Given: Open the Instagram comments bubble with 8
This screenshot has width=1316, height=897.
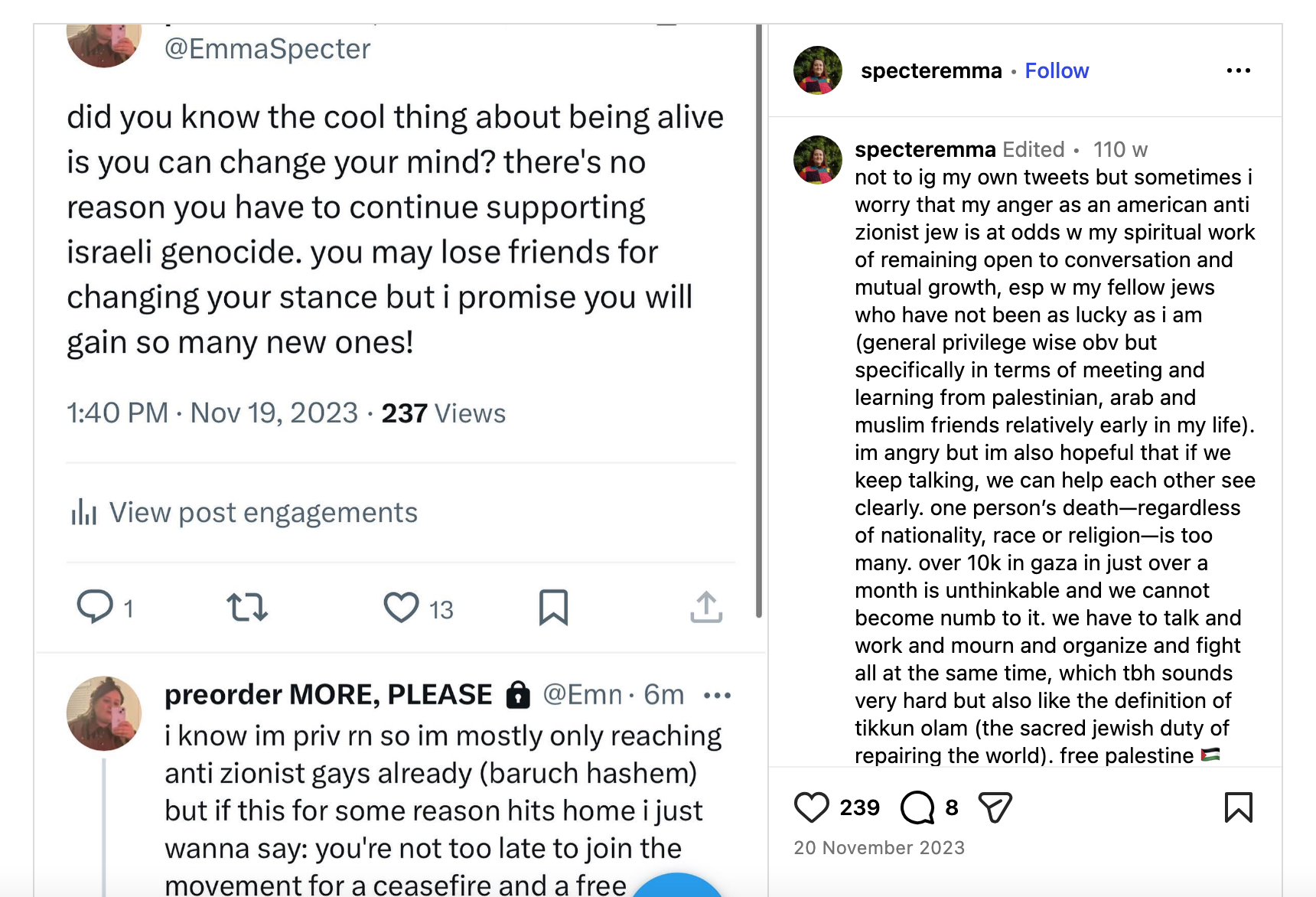Looking at the screenshot, I should 917,807.
